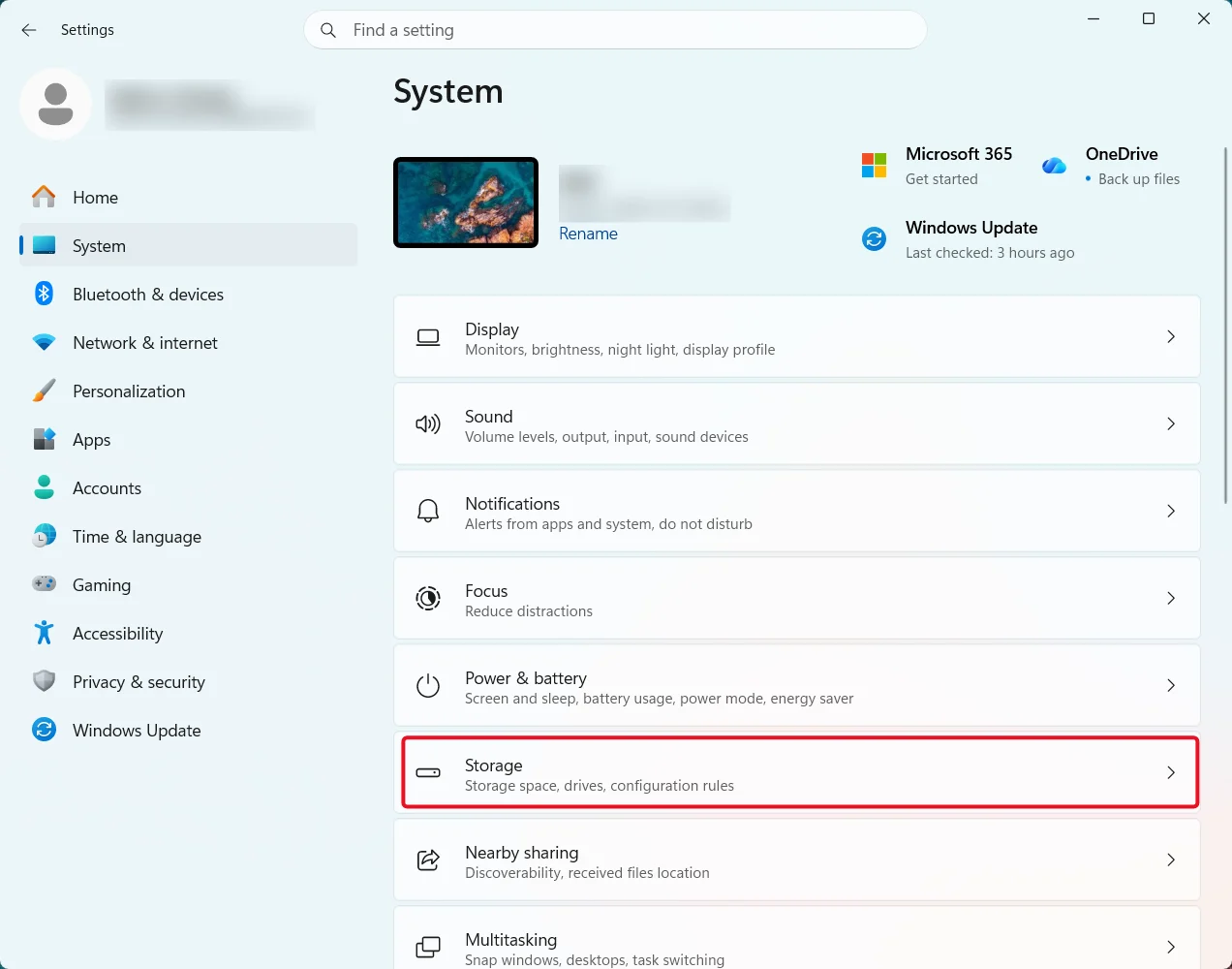The width and height of the screenshot is (1232, 969).
Task: Select Apps in sidebar
Action: point(188,439)
